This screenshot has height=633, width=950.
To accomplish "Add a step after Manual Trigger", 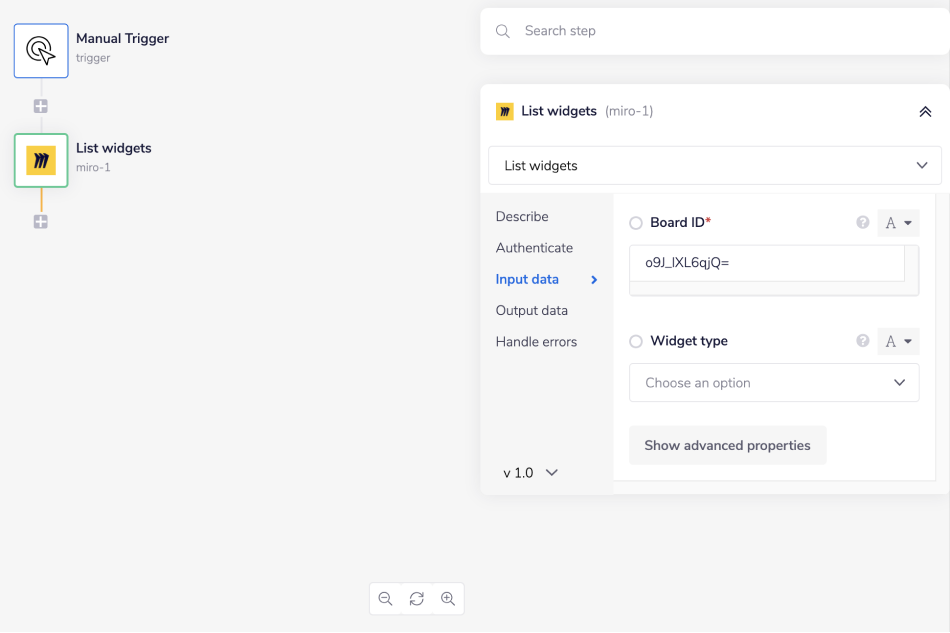I will [x=41, y=106].
